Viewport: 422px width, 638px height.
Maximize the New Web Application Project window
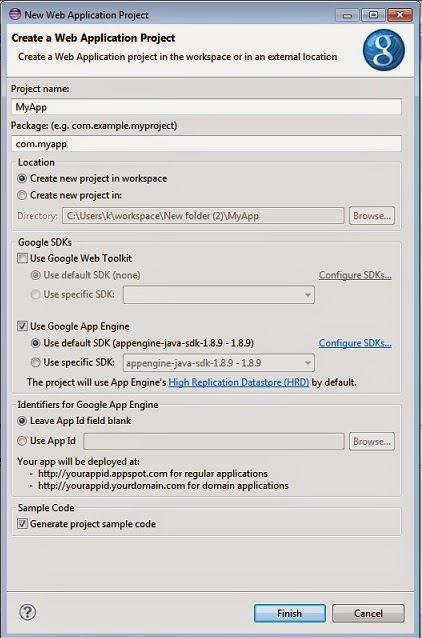[373, 15]
